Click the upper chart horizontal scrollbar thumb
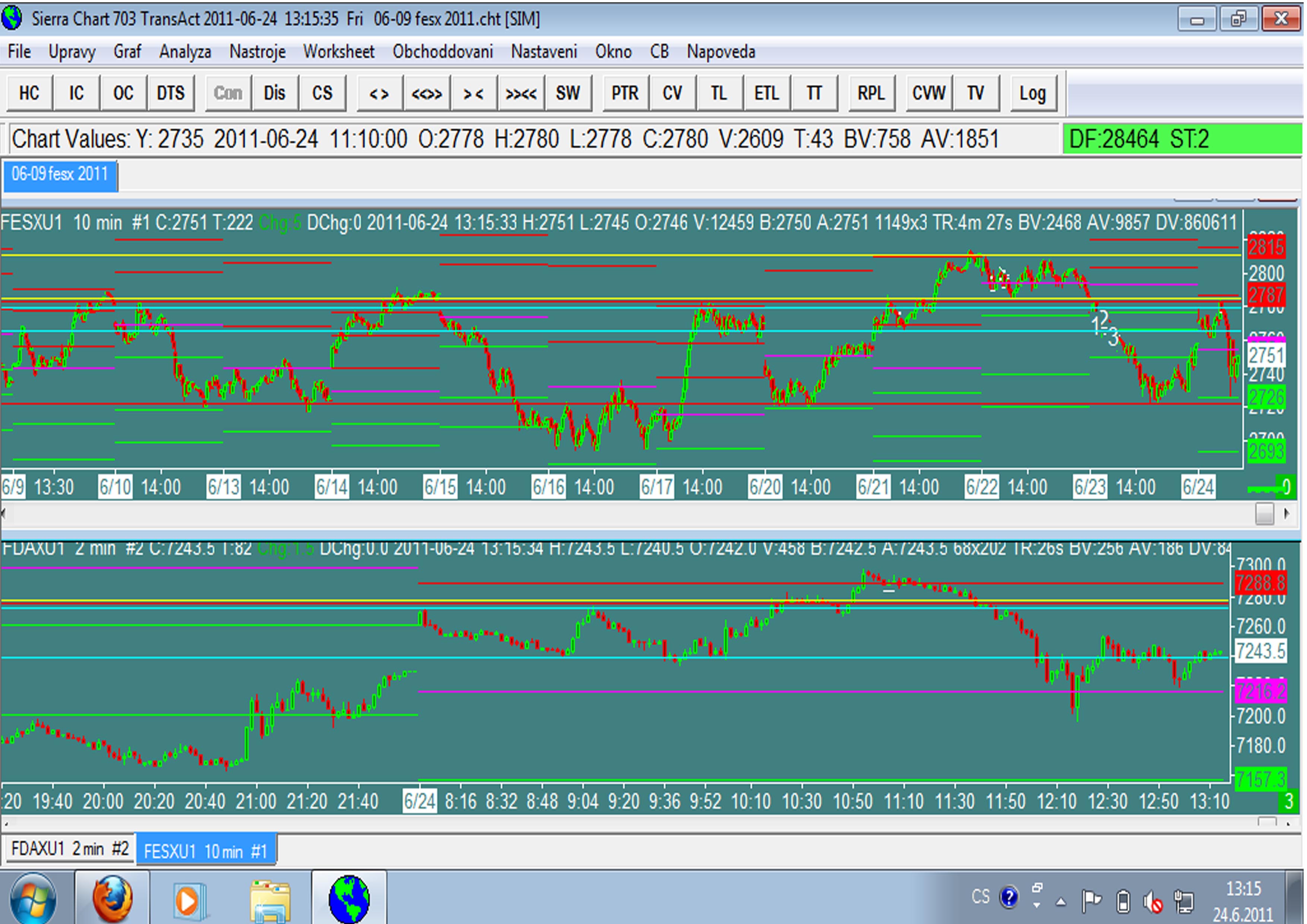The width and height of the screenshot is (1307, 924). [x=1264, y=514]
